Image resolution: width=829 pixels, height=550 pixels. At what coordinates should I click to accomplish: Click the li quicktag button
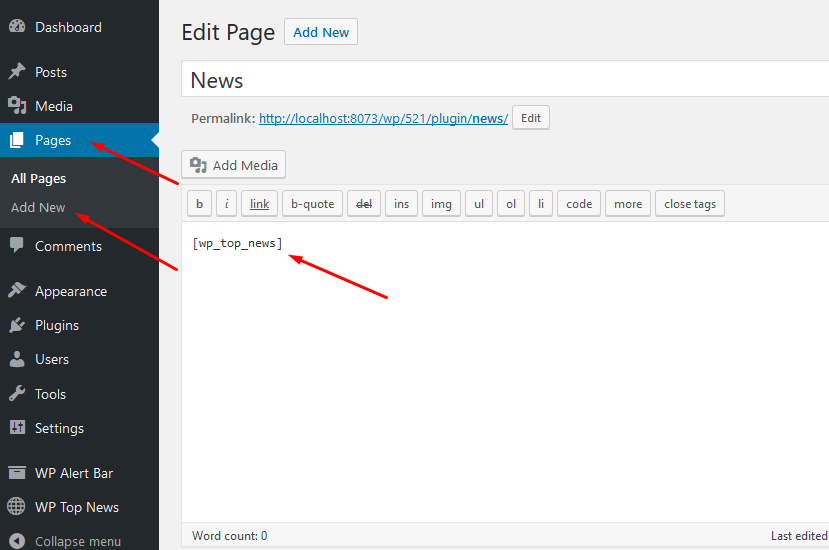pos(541,204)
